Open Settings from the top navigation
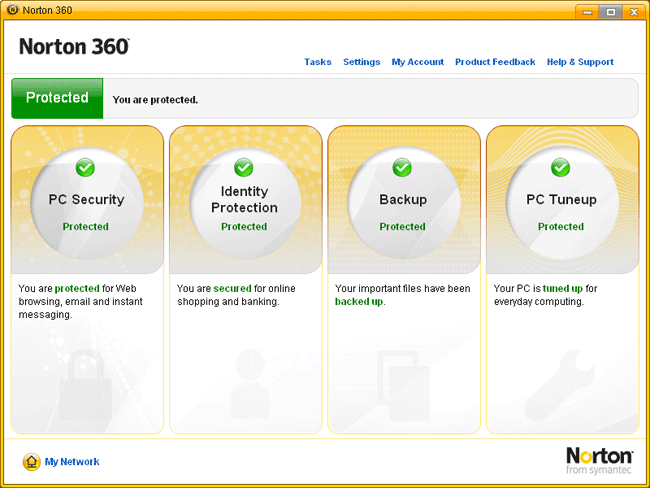650x488 pixels. 361,62
